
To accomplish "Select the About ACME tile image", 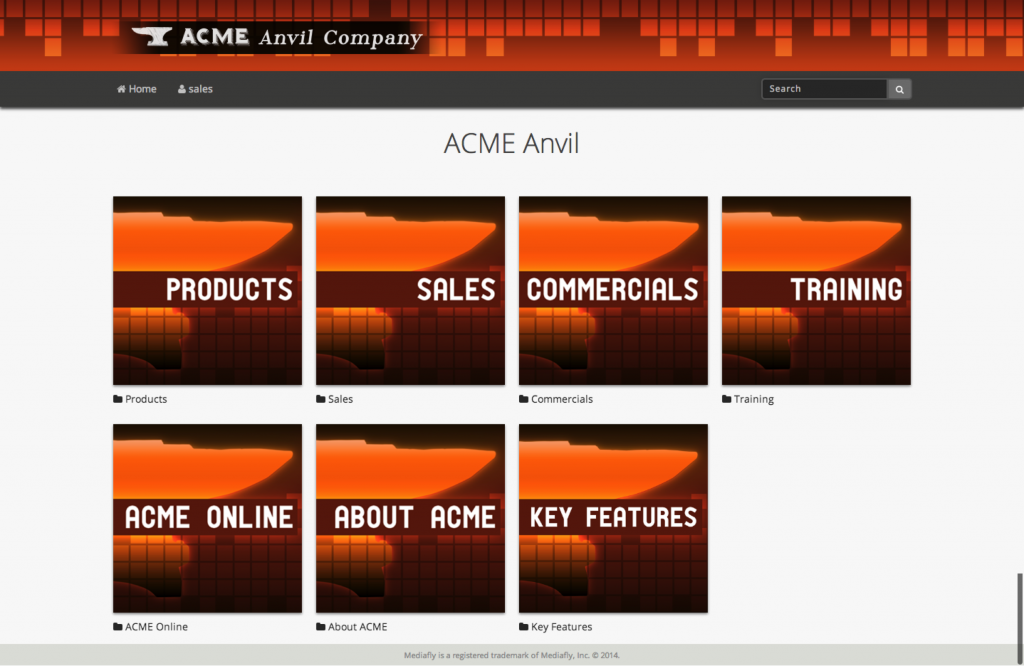I will coord(410,518).
